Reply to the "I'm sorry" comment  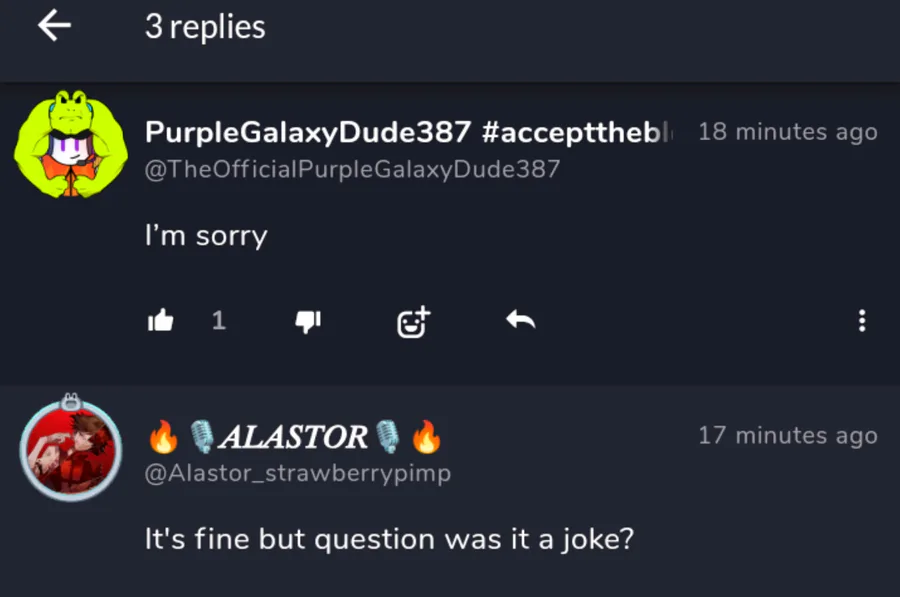pos(520,320)
